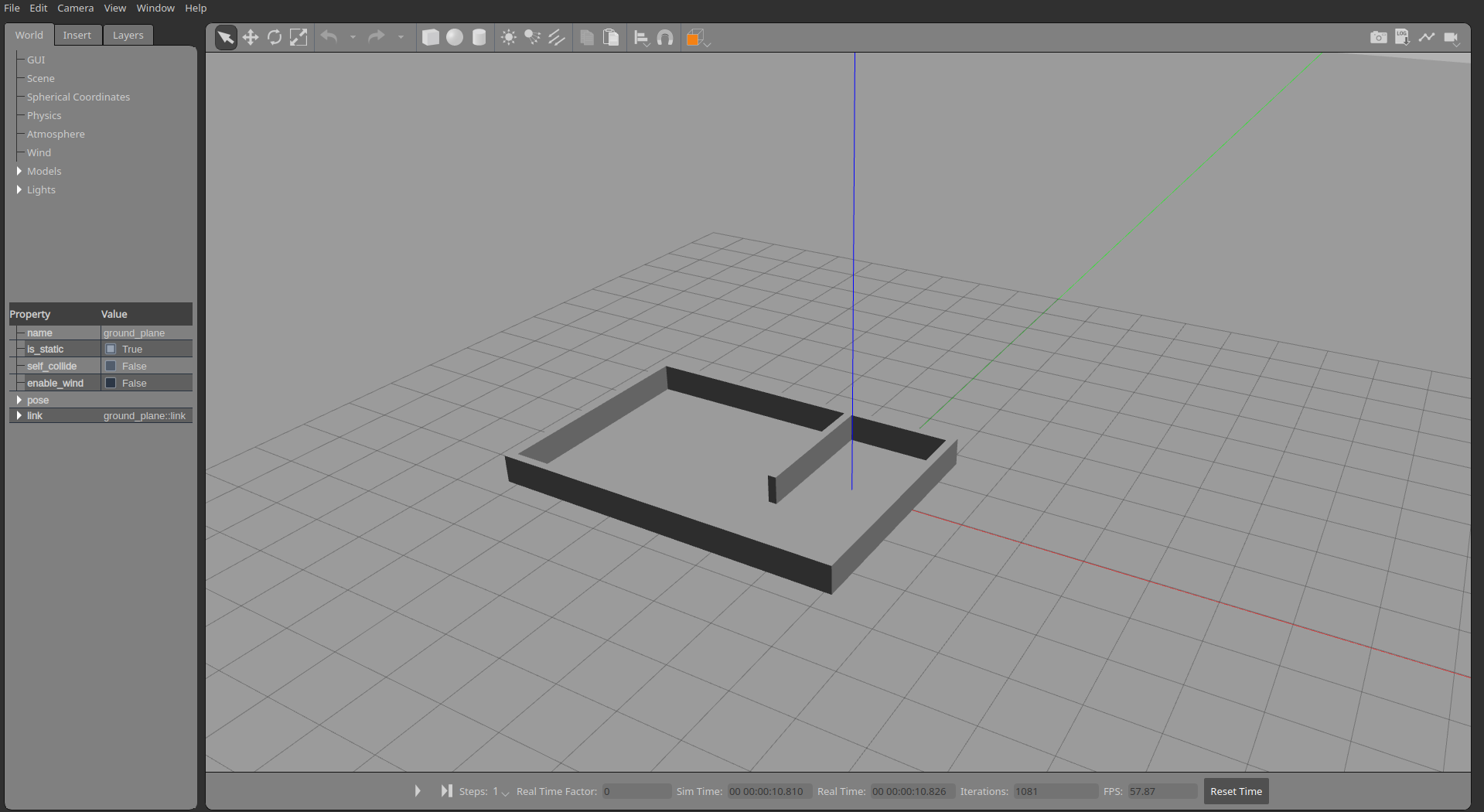Open the plot window icon
This screenshot has width=1484, height=812.
(1427, 37)
